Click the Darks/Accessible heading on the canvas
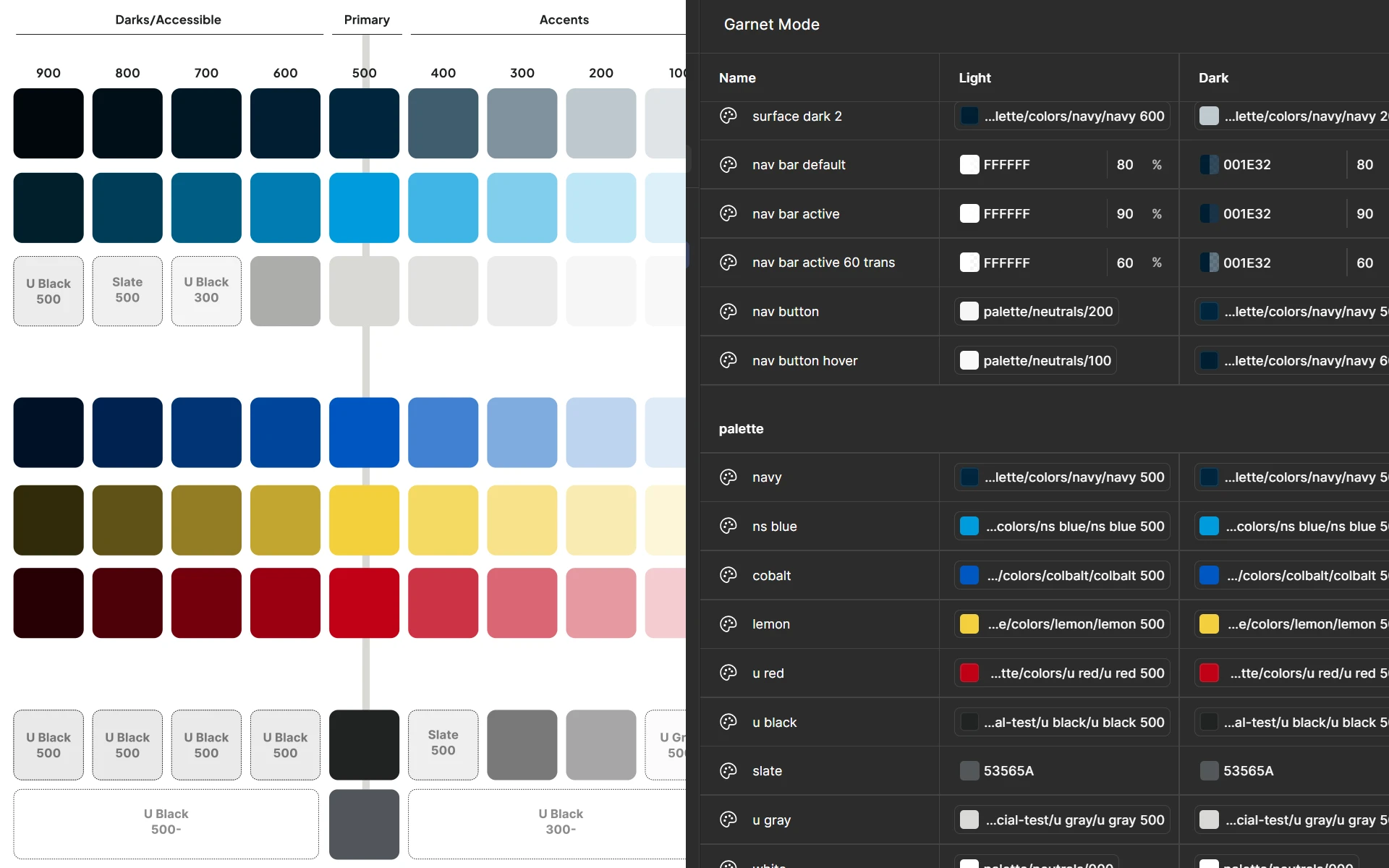 point(168,20)
